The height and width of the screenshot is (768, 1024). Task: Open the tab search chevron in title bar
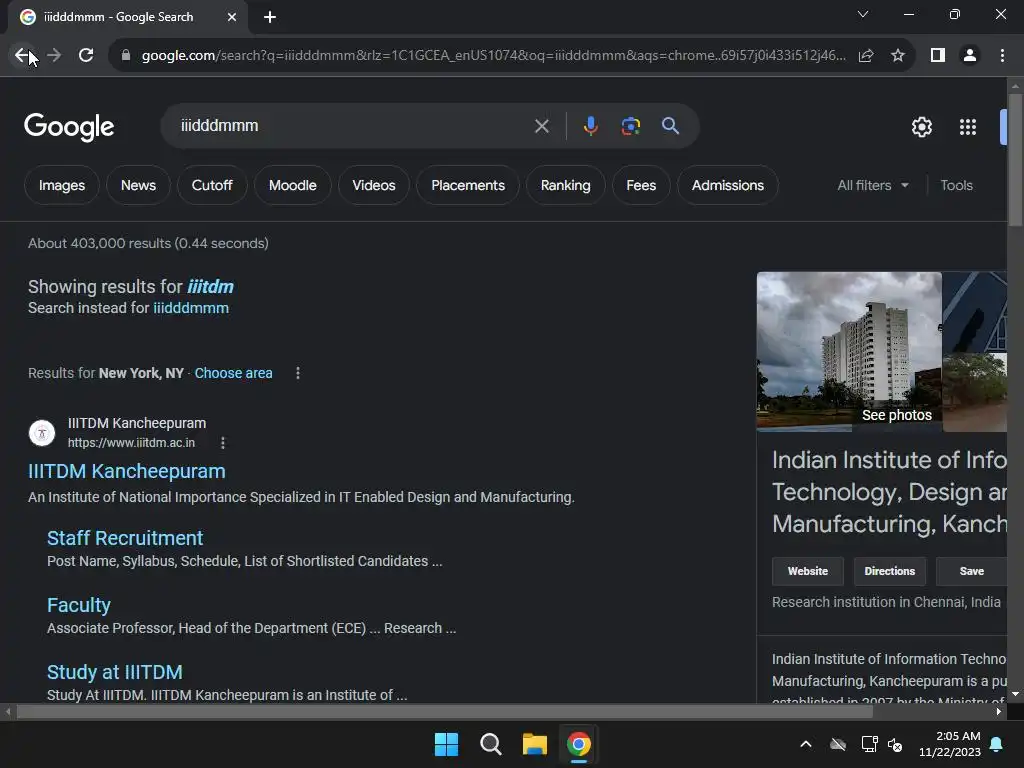point(863,14)
